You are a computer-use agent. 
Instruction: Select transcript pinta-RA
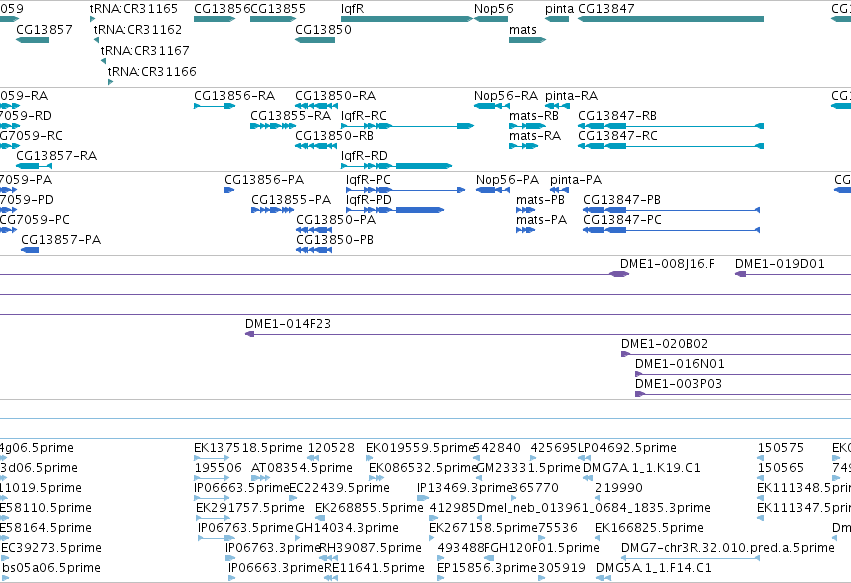click(x=557, y=106)
